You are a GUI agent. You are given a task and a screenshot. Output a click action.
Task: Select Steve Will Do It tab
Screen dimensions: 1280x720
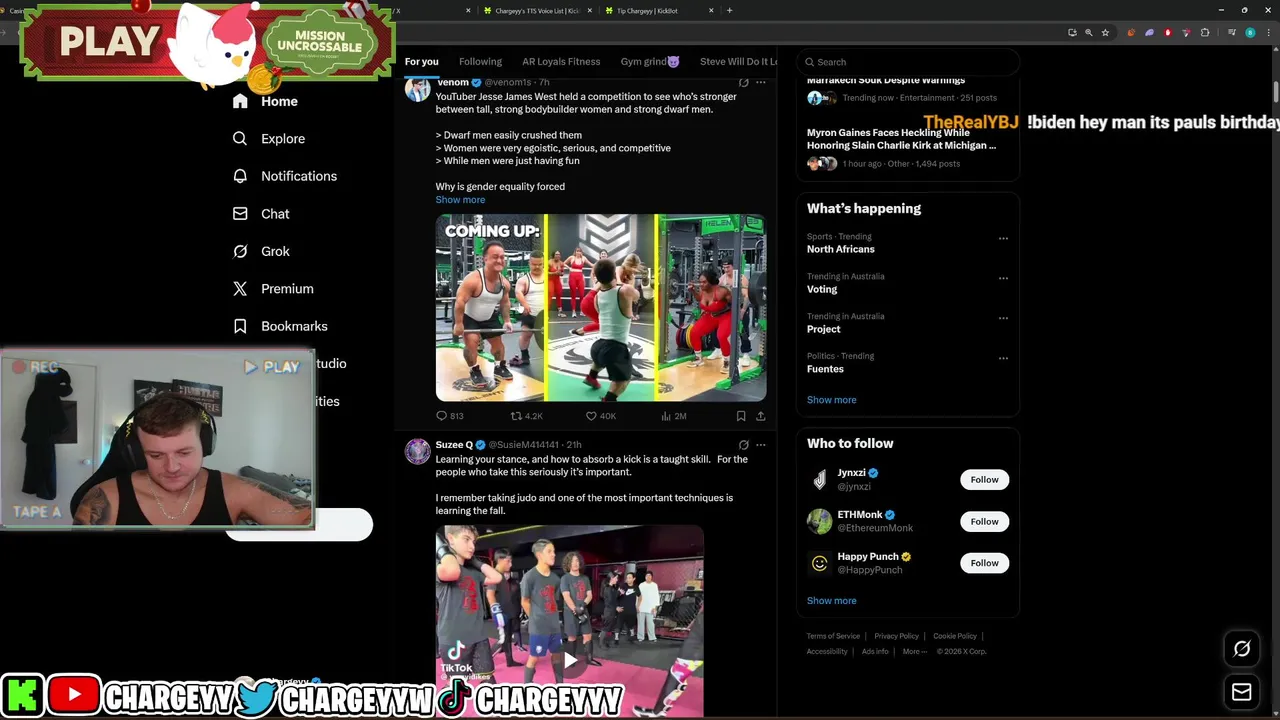(x=738, y=61)
